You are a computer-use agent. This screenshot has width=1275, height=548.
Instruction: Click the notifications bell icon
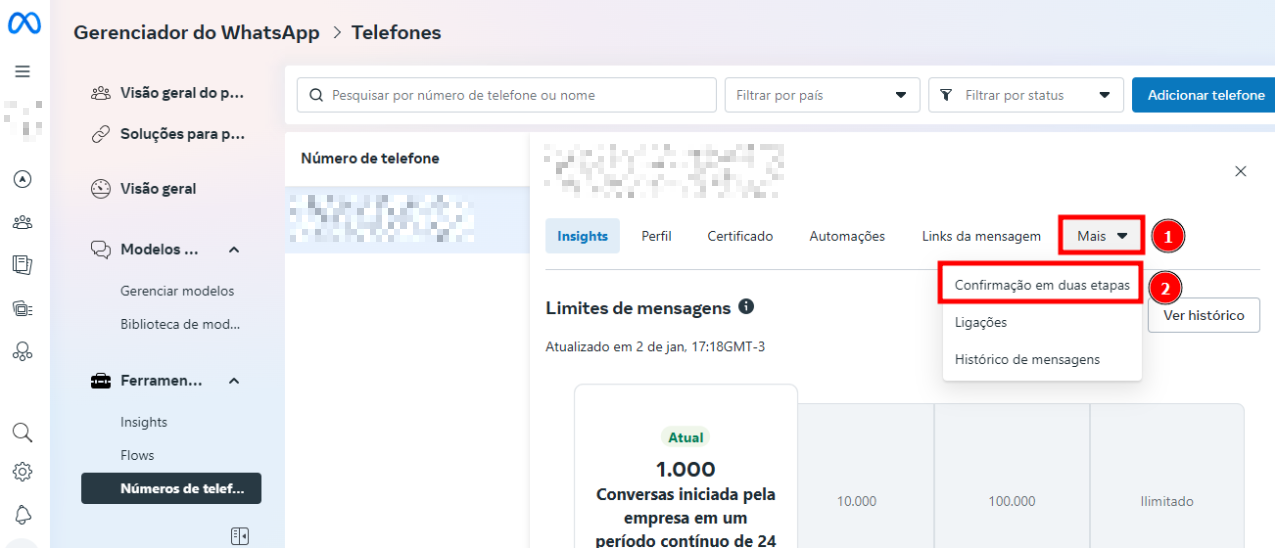tap(22, 514)
